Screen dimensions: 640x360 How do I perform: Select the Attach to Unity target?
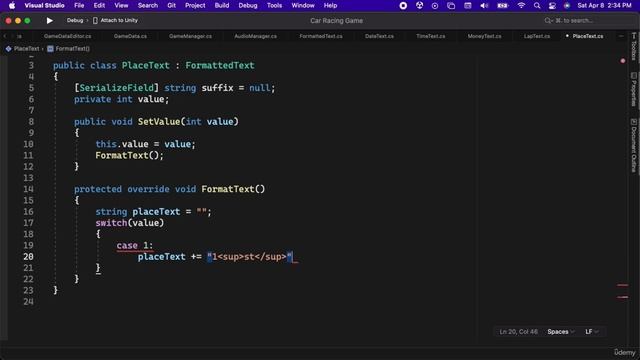pos(116,20)
